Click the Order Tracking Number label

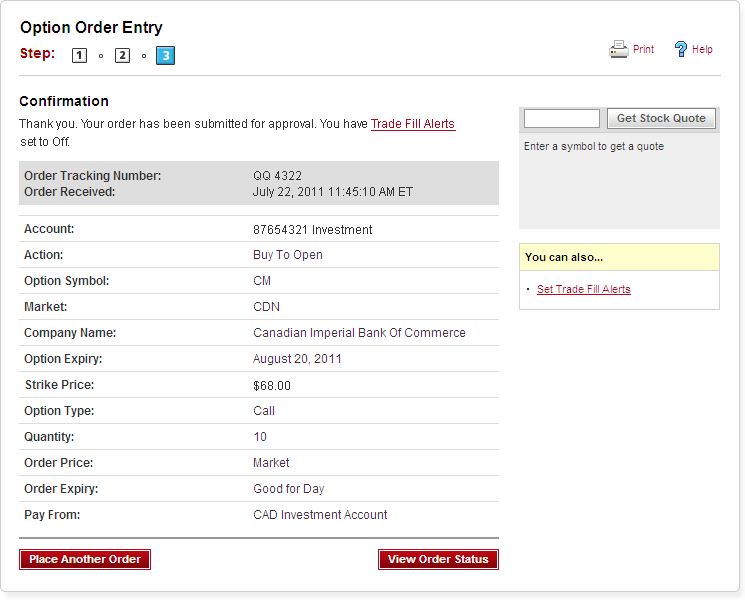93,176
